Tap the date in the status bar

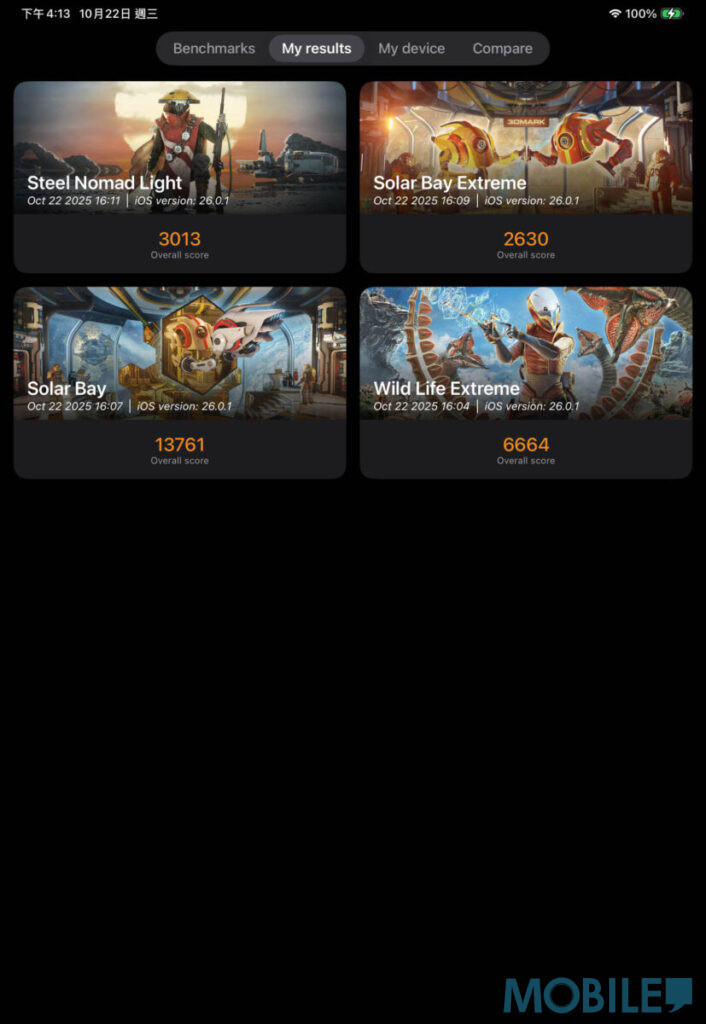pyautogui.click(x=118, y=13)
